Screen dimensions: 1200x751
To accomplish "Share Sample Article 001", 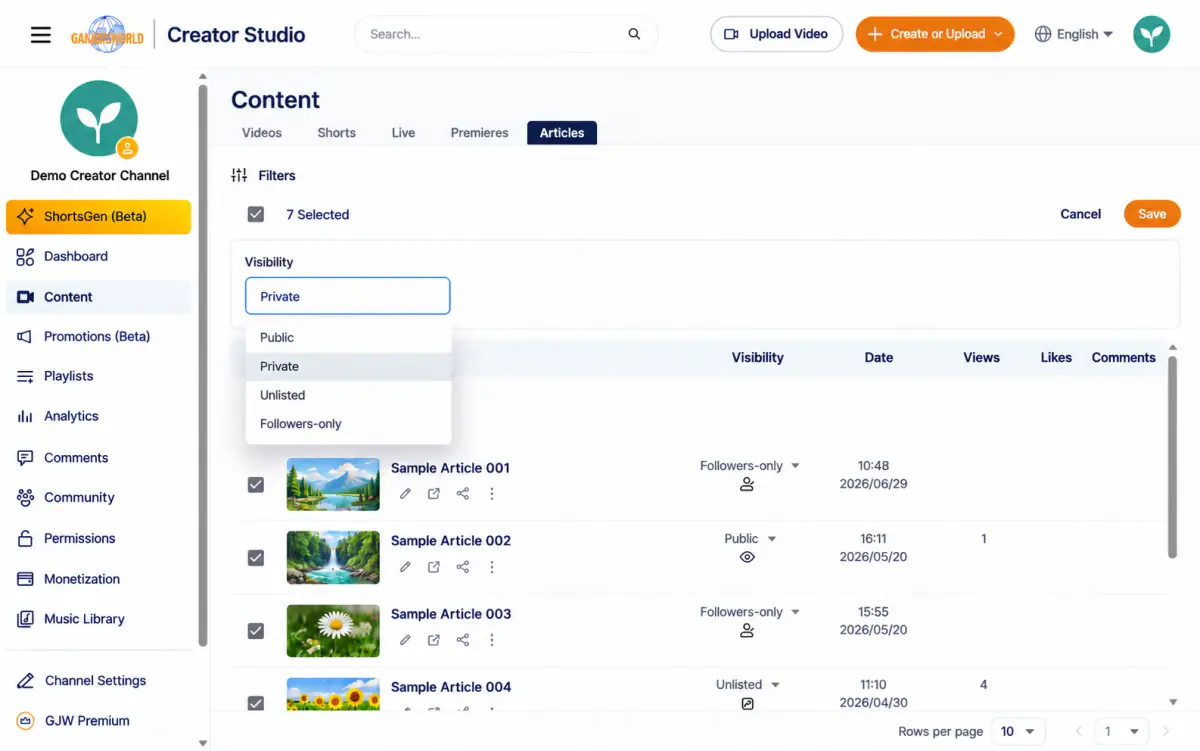I will coord(463,494).
